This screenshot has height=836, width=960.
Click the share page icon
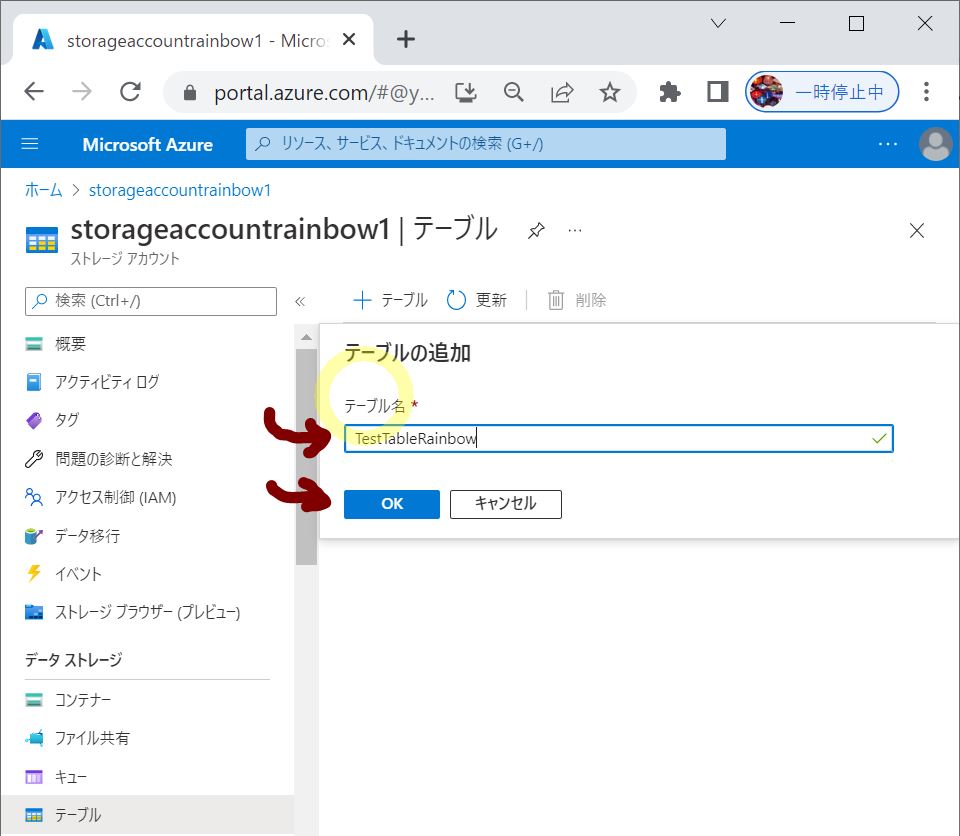562,92
